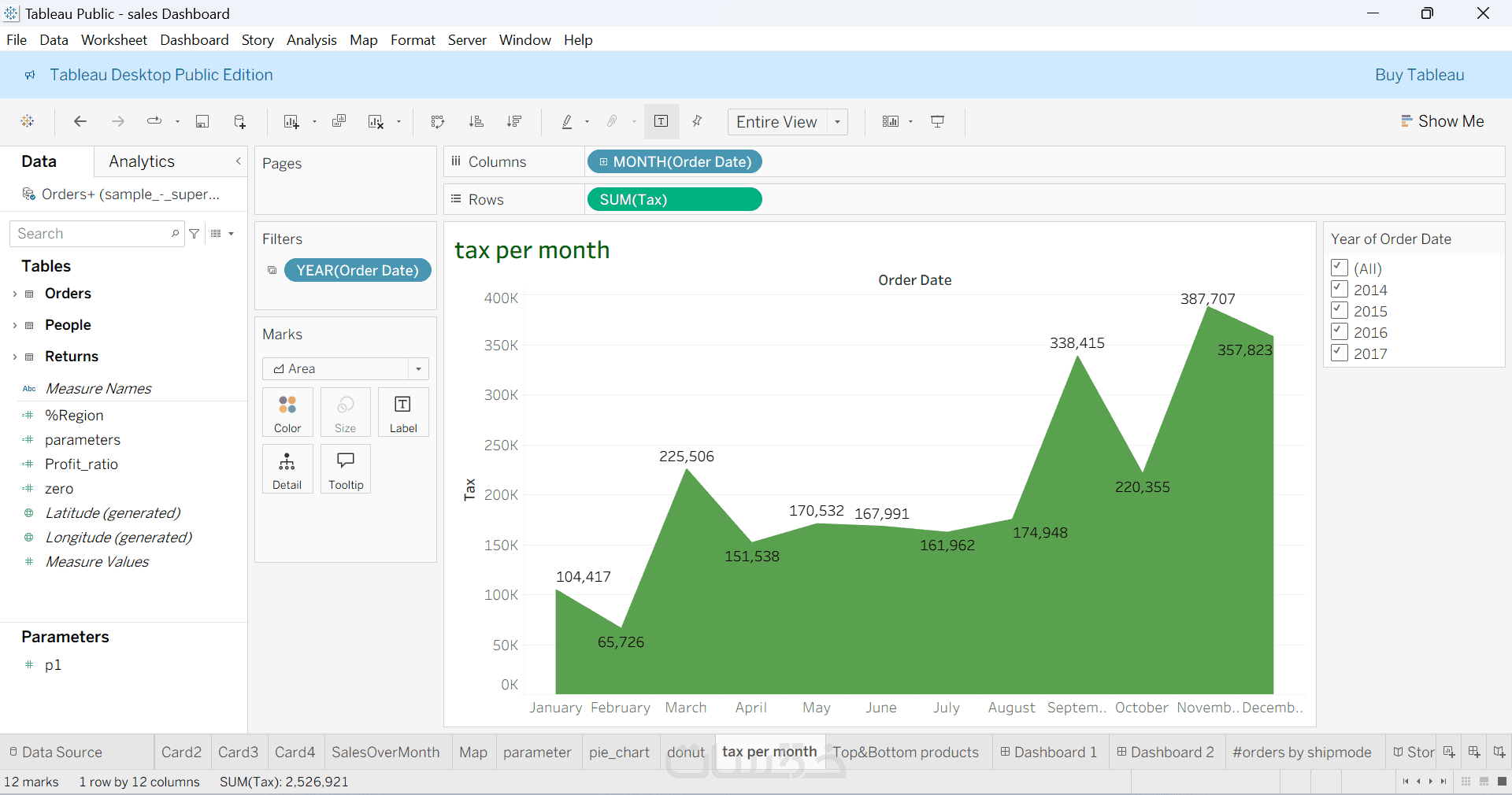
Task: Expand the Orders table
Action: click(x=15, y=294)
